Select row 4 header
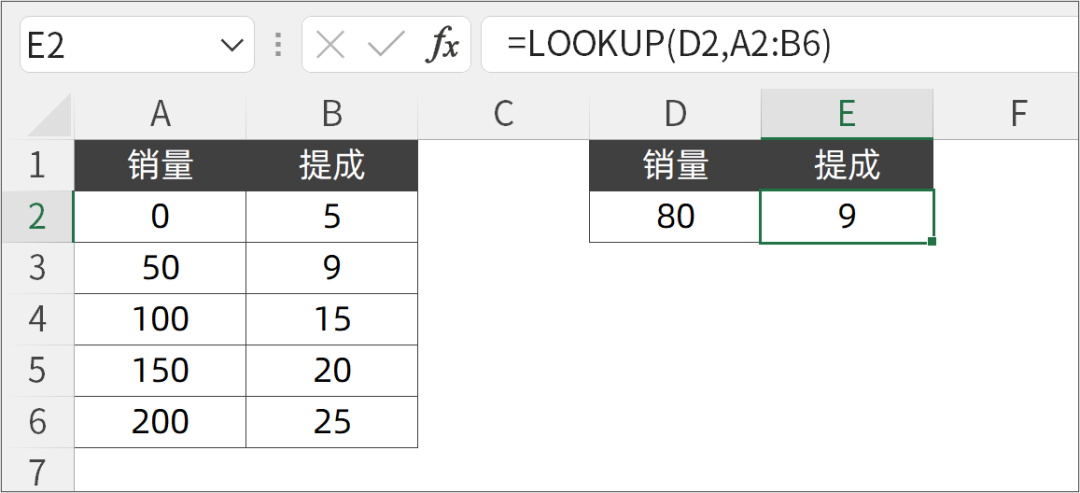 click(x=37, y=319)
